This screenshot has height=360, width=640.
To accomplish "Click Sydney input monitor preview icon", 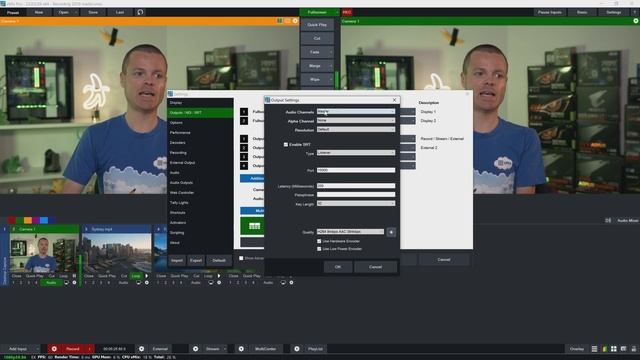I will click(139, 282).
